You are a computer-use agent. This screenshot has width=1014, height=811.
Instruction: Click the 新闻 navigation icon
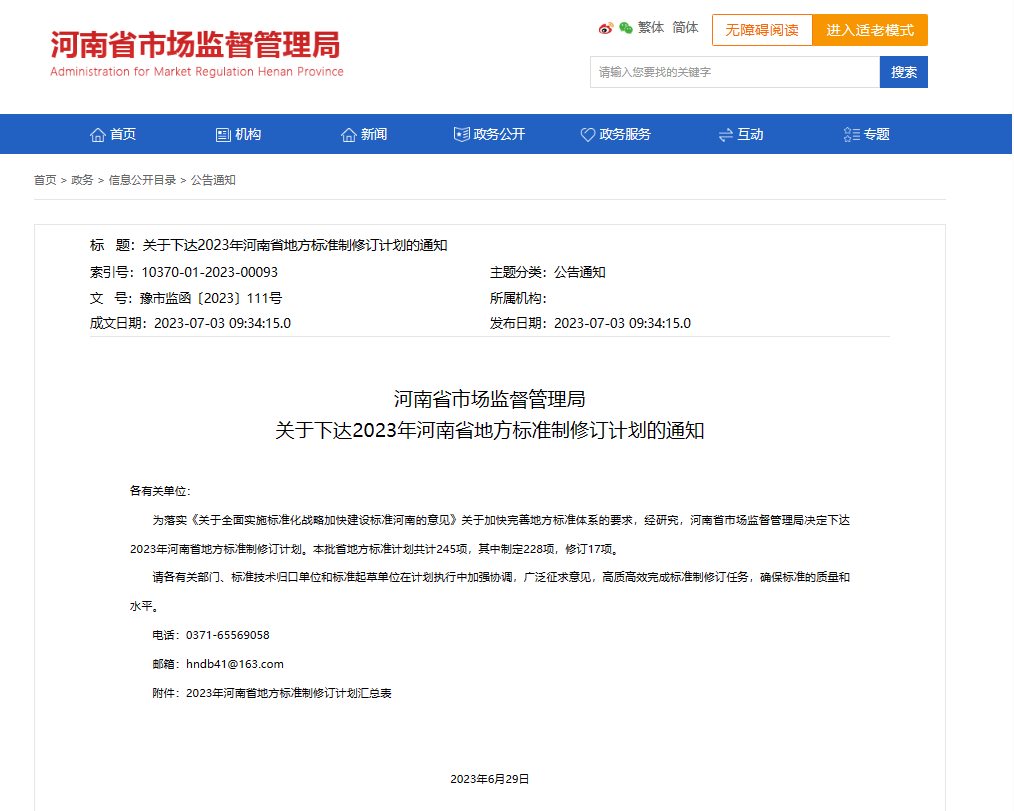coord(349,134)
